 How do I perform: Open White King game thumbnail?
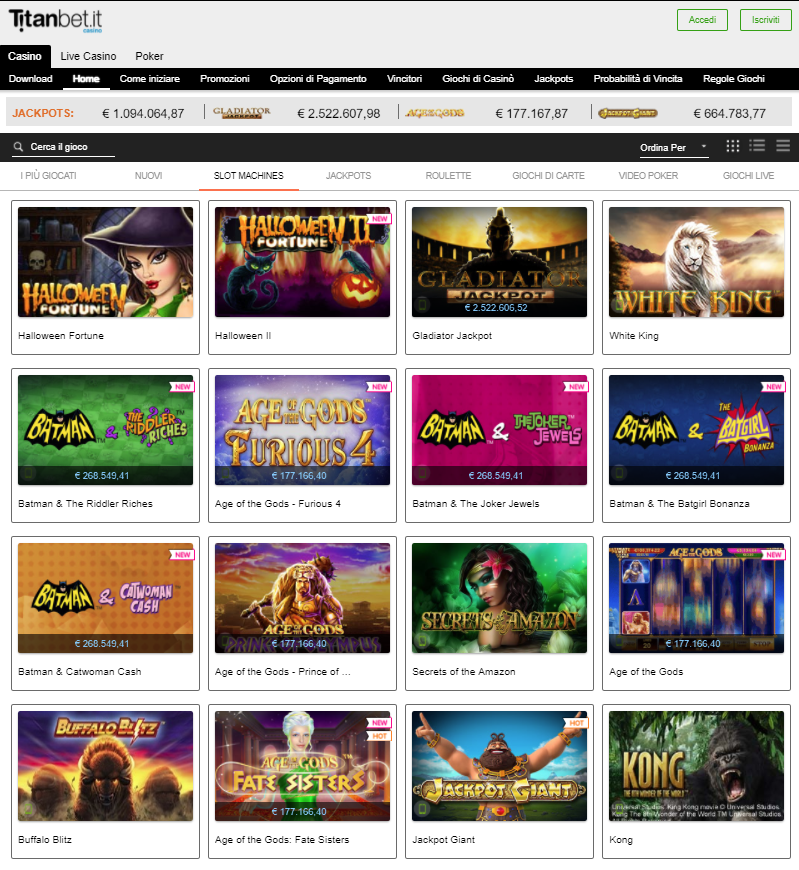tap(696, 262)
